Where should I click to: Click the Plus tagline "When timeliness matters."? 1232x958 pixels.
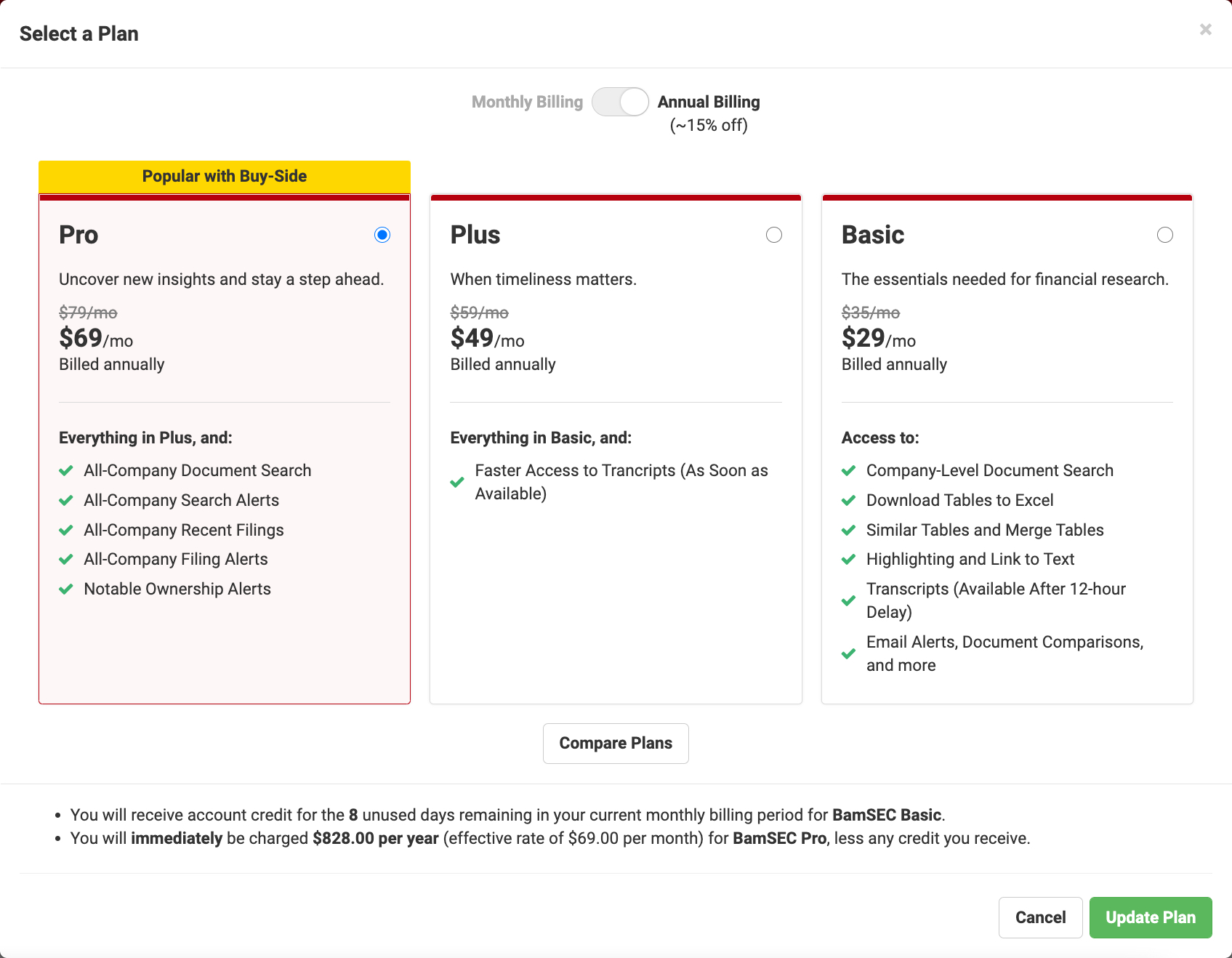pos(544,279)
